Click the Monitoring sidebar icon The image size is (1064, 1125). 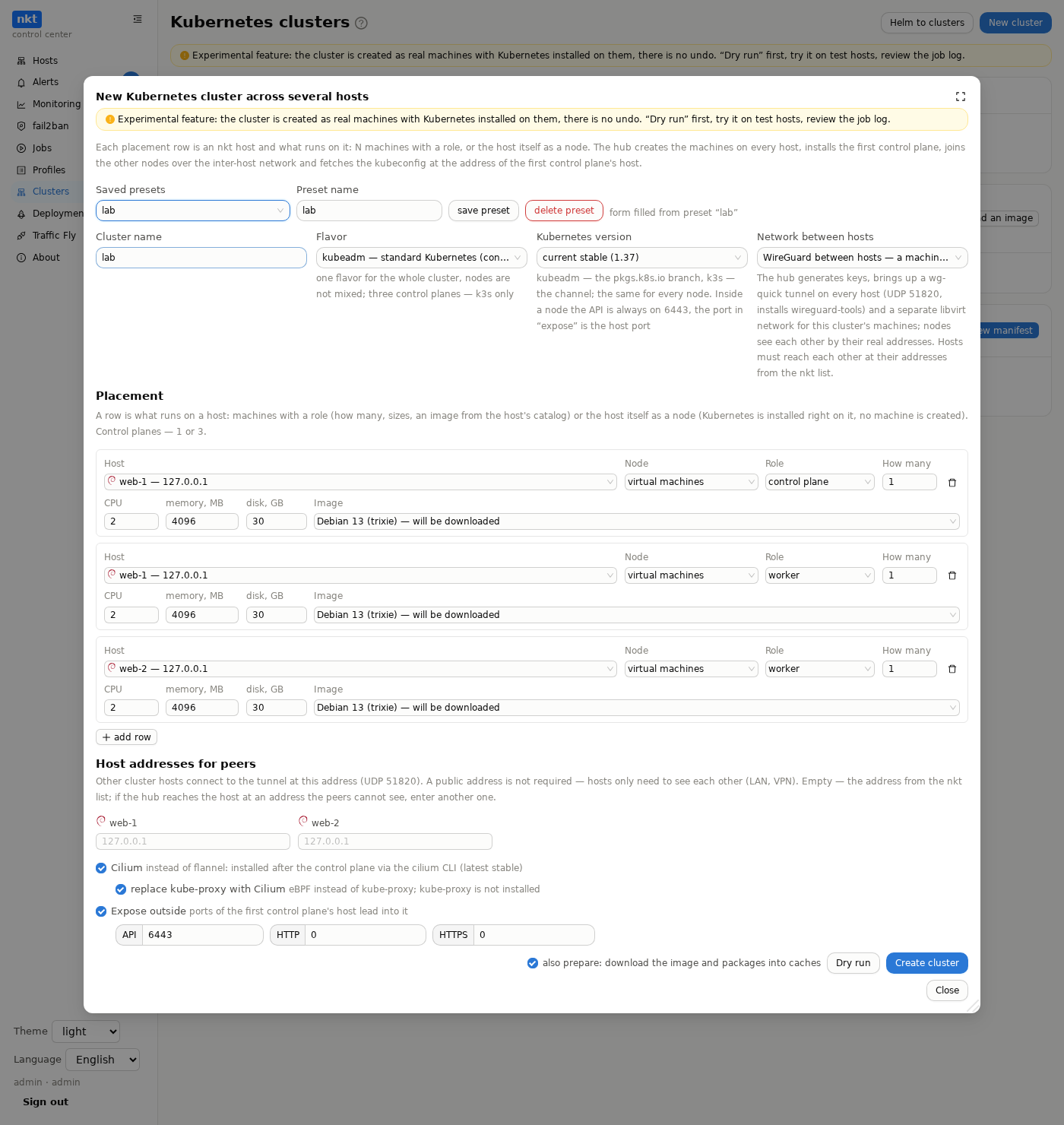click(x=21, y=105)
